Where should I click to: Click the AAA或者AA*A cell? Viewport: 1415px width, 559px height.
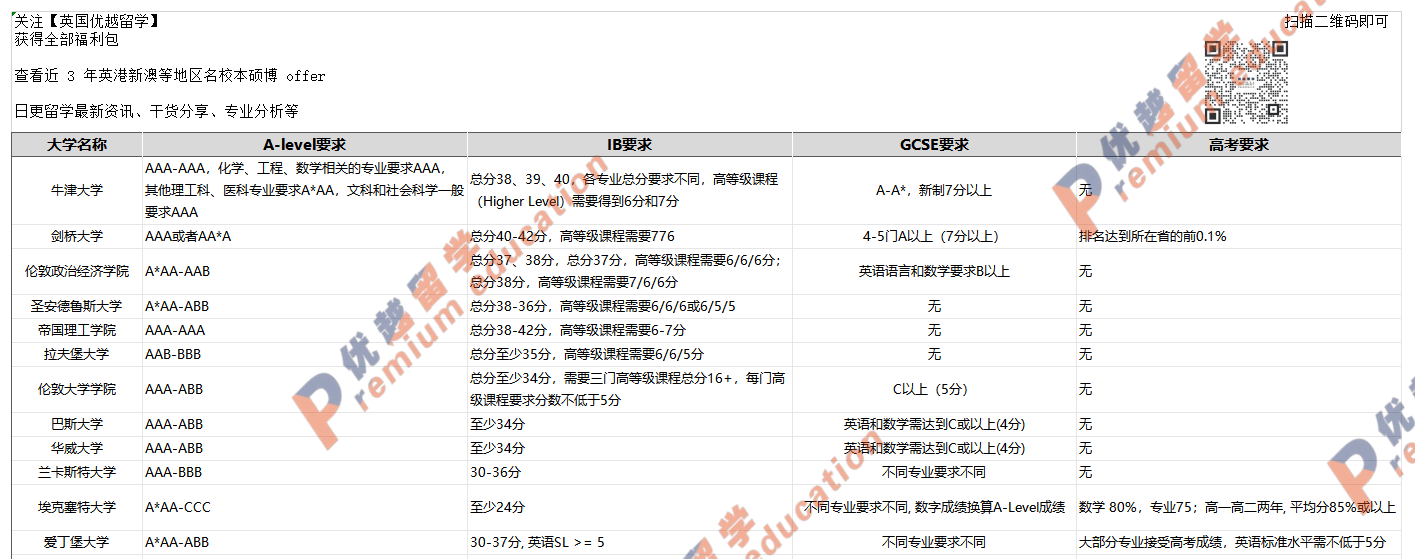pyautogui.click(x=305, y=236)
